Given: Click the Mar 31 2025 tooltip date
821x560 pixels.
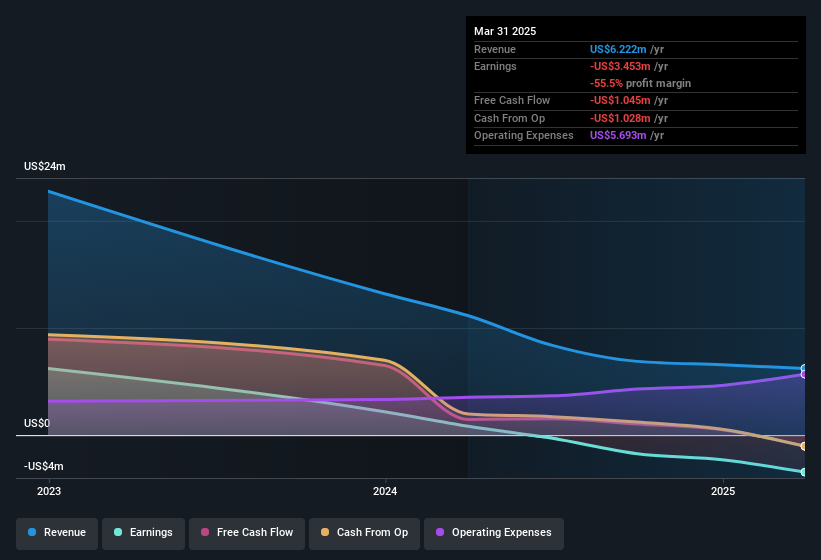Looking at the screenshot, I should [x=505, y=31].
